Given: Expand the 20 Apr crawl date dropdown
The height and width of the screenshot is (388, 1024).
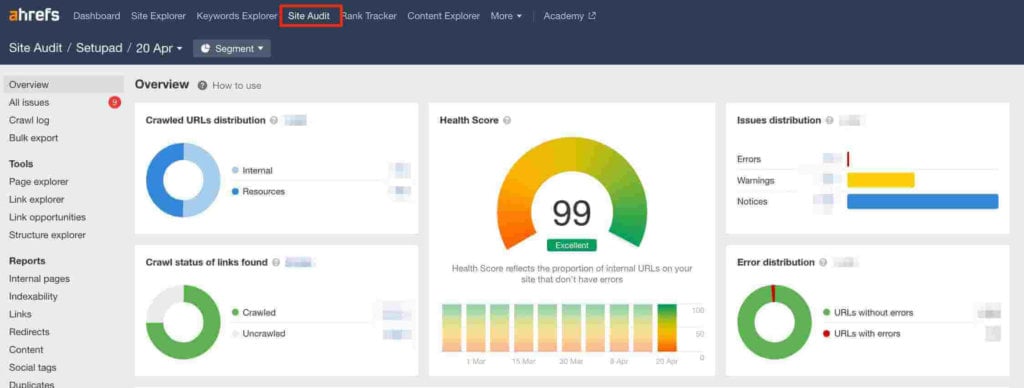Looking at the screenshot, I should tap(159, 48).
